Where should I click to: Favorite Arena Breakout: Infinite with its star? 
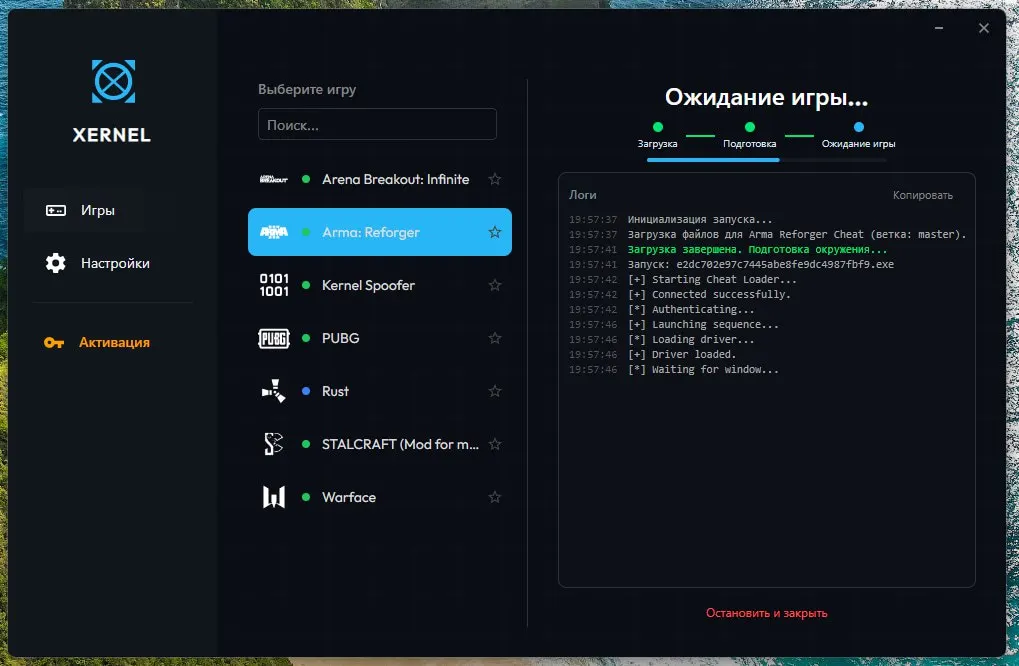pos(495,179)
